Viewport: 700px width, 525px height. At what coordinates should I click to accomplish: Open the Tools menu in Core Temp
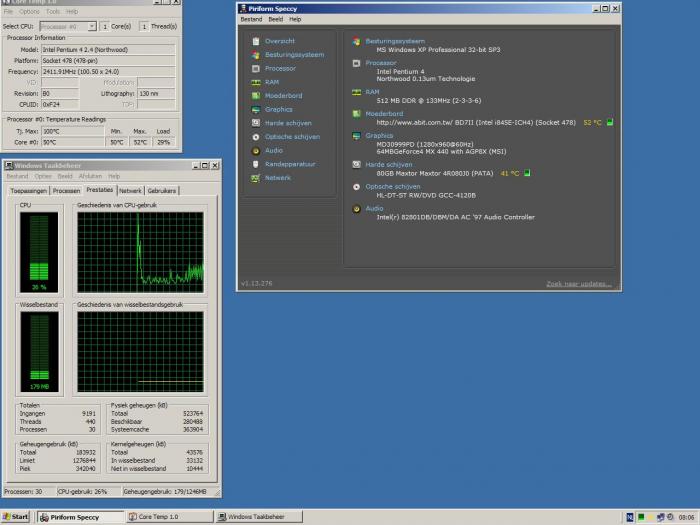(x=52, y=12)
